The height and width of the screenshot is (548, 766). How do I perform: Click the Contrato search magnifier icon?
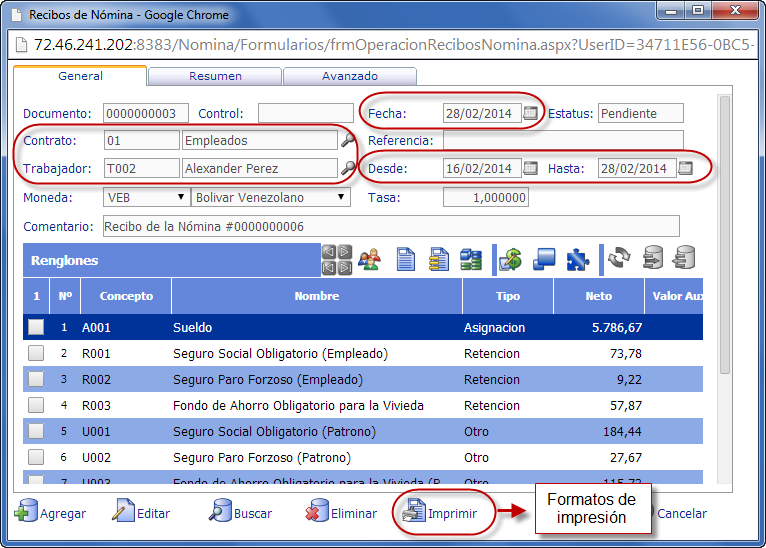(347, 140)
